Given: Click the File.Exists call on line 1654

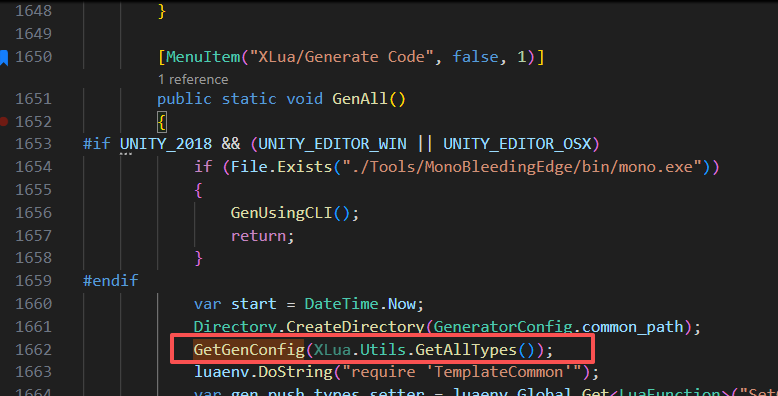Looking at the screenshot, I should [281, 167].
